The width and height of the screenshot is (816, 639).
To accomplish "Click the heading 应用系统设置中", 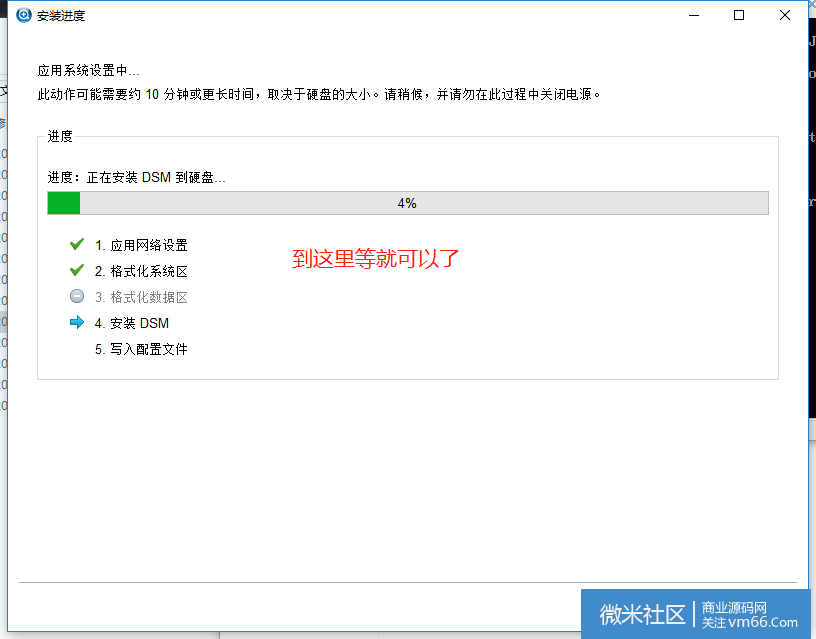I will (88, 70).
